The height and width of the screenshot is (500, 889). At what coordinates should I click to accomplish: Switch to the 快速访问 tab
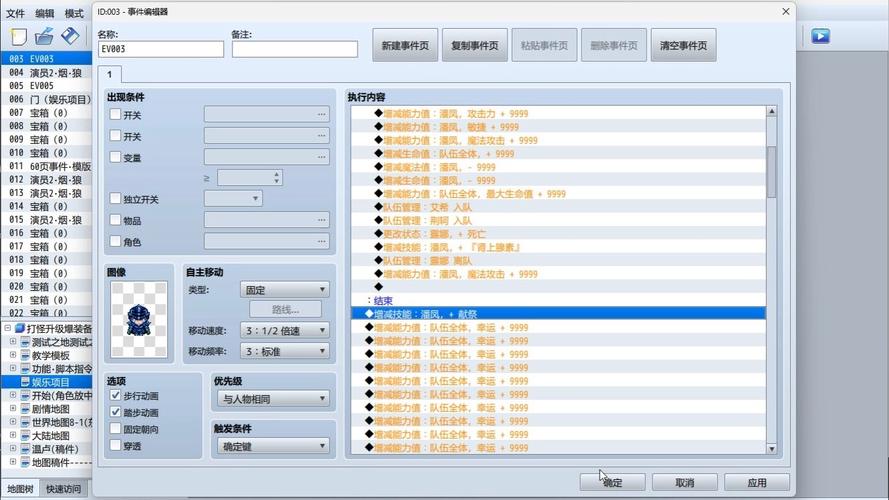click(64, 489)
